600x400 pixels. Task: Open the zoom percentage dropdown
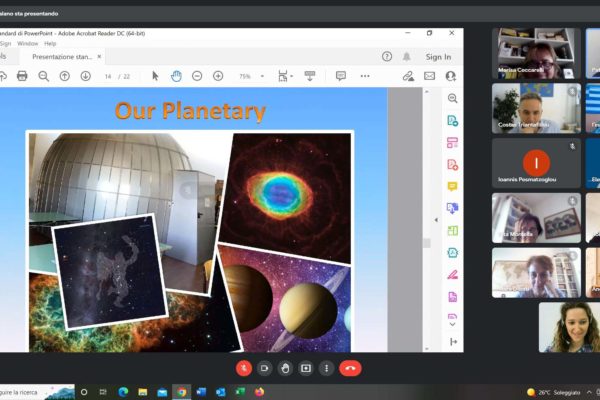pyautogui.click(x=250, y=76)
